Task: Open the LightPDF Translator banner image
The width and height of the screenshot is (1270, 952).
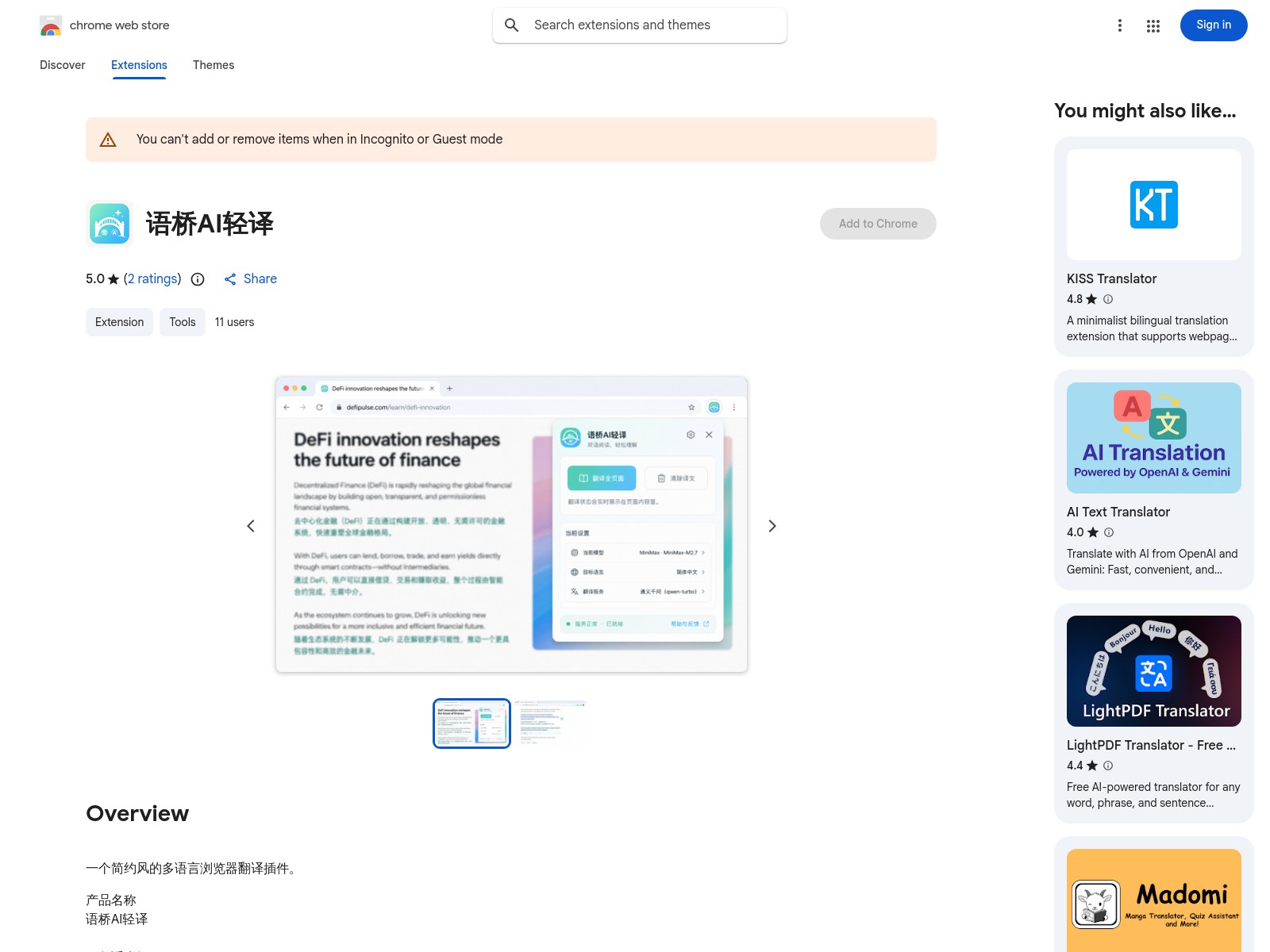Action: tap(1154, 671)
